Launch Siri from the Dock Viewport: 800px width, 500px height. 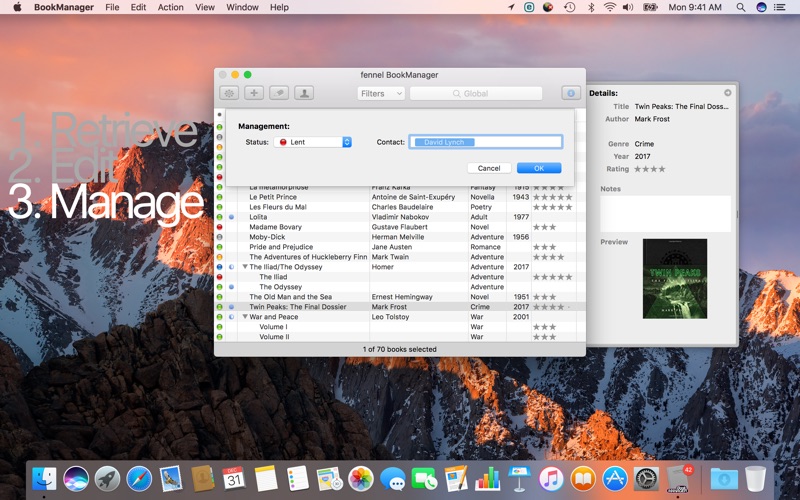coord(76,479)
